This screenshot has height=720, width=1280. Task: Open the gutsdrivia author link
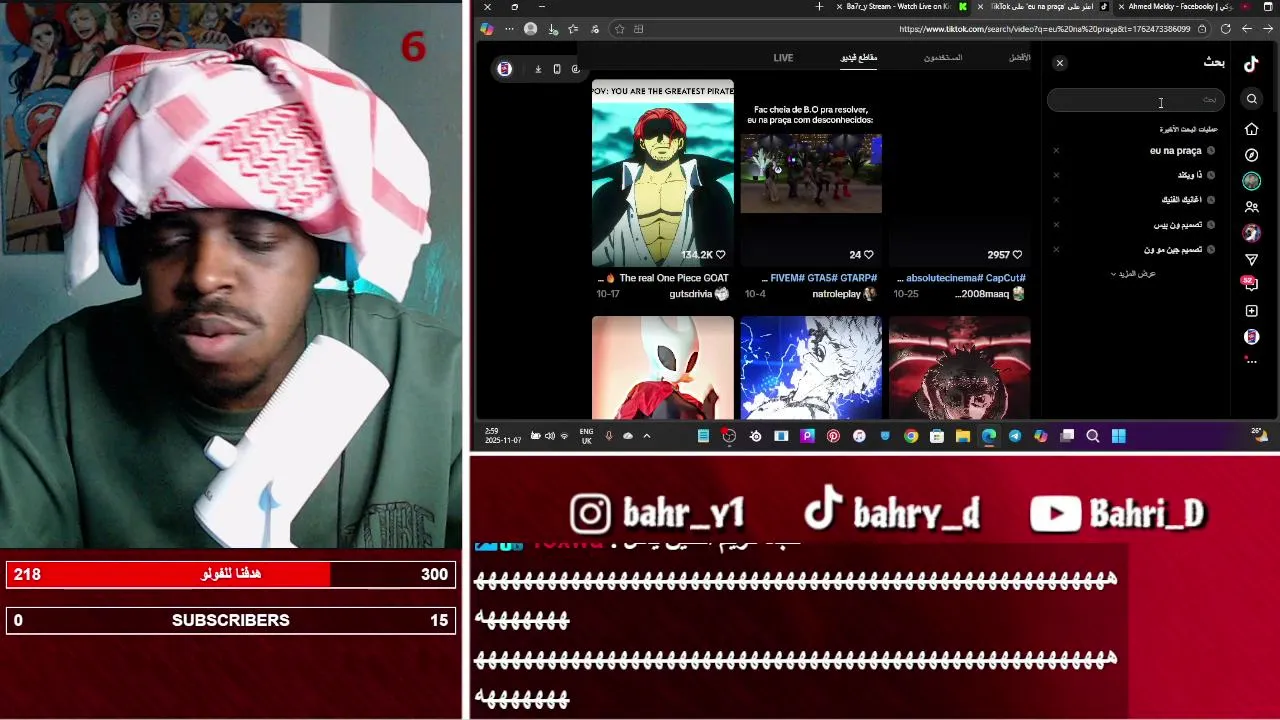690,294
